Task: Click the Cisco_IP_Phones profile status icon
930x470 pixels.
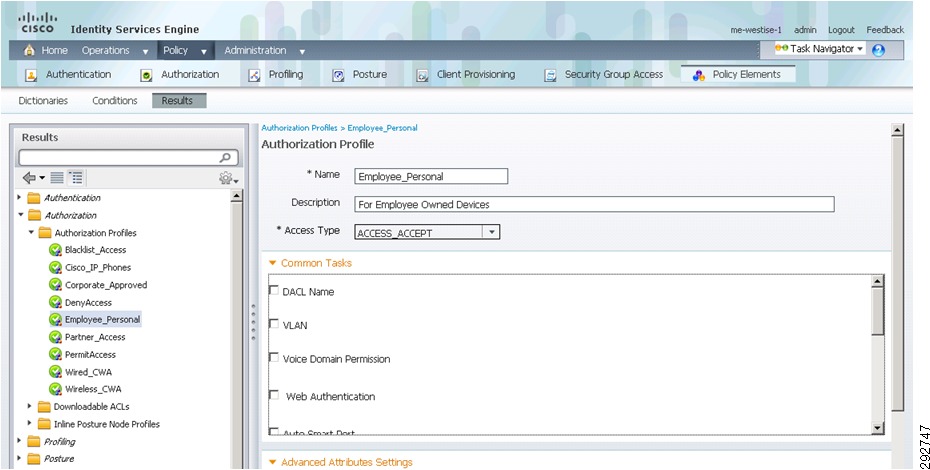Action: (55, 268)
